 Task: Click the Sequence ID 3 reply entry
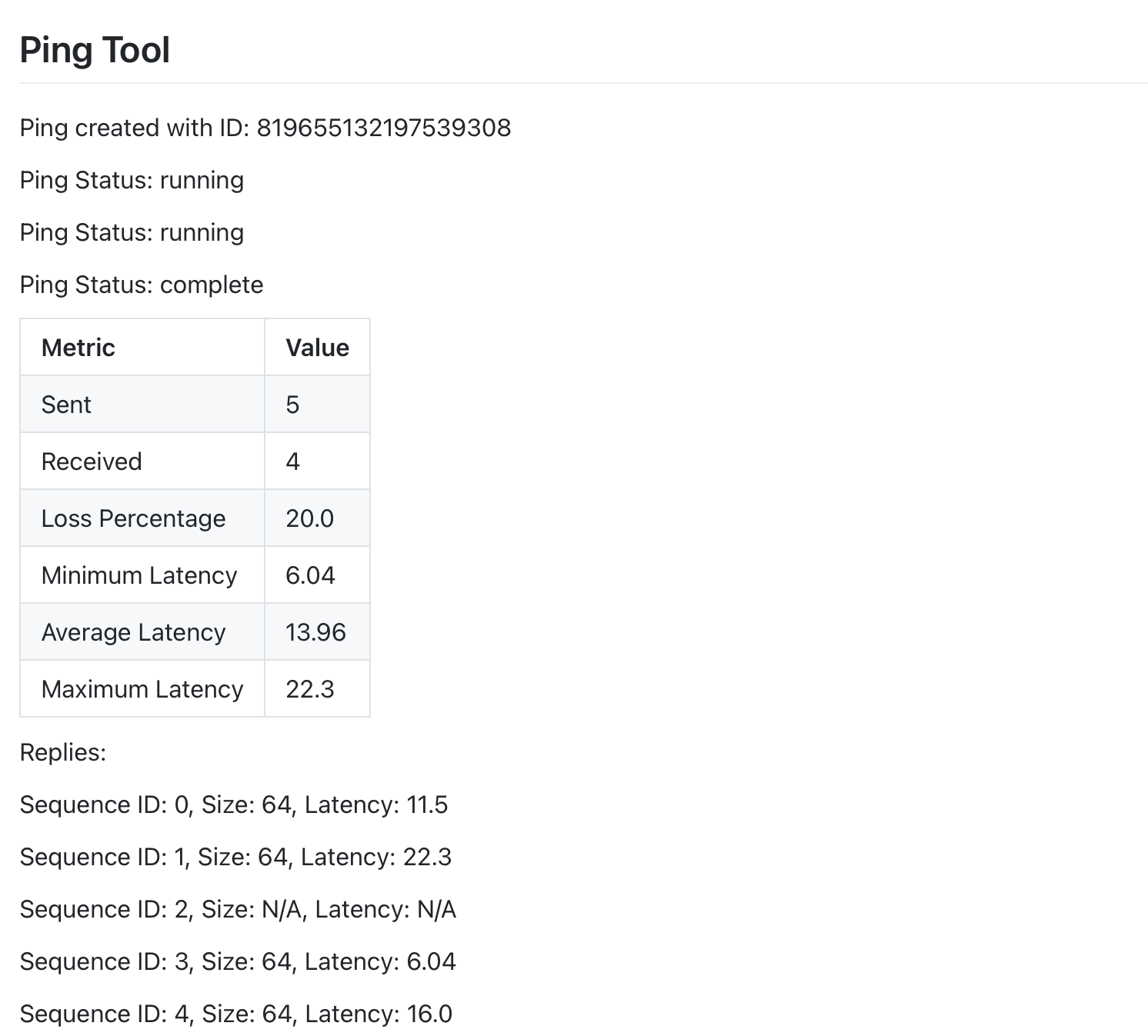coord(237,961)
